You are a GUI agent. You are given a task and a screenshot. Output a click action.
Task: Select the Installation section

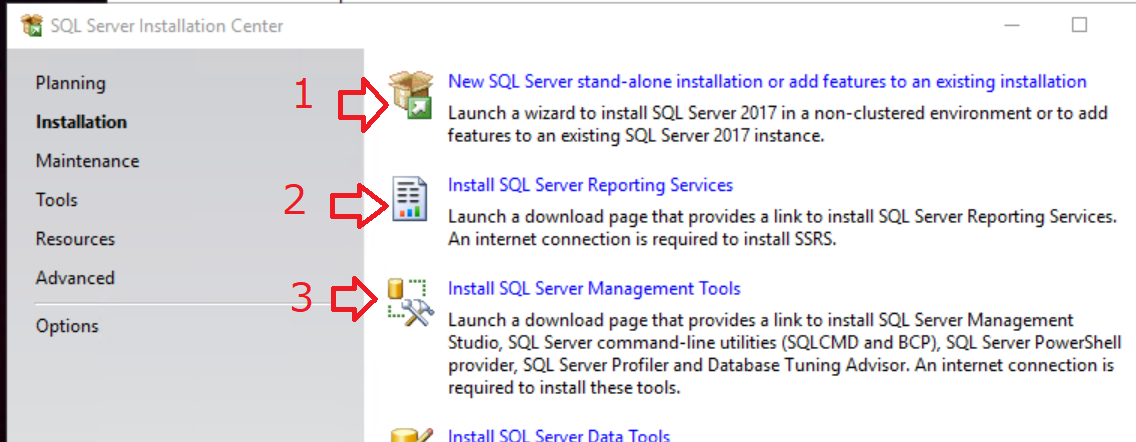(x=81, y=122)
